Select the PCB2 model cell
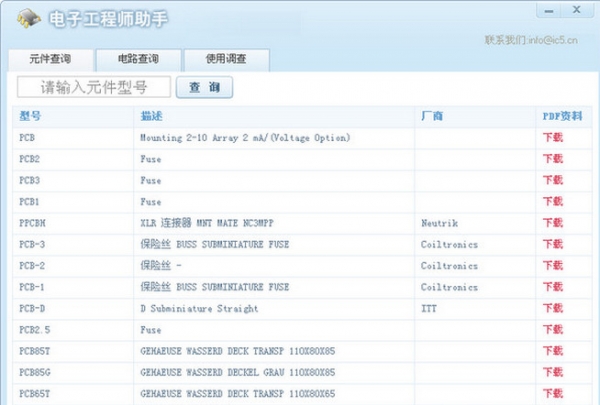This screenshot has width=600, height=405. click(x=29, y=159)
